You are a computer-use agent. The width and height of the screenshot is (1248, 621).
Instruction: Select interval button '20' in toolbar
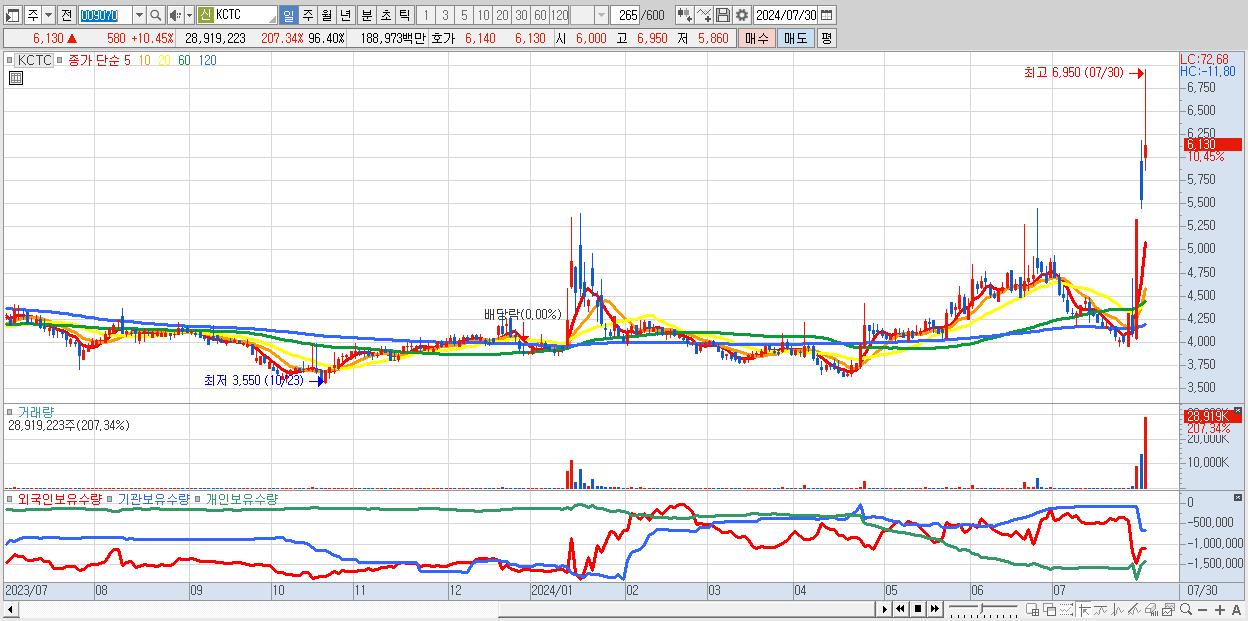pos(502,15)
